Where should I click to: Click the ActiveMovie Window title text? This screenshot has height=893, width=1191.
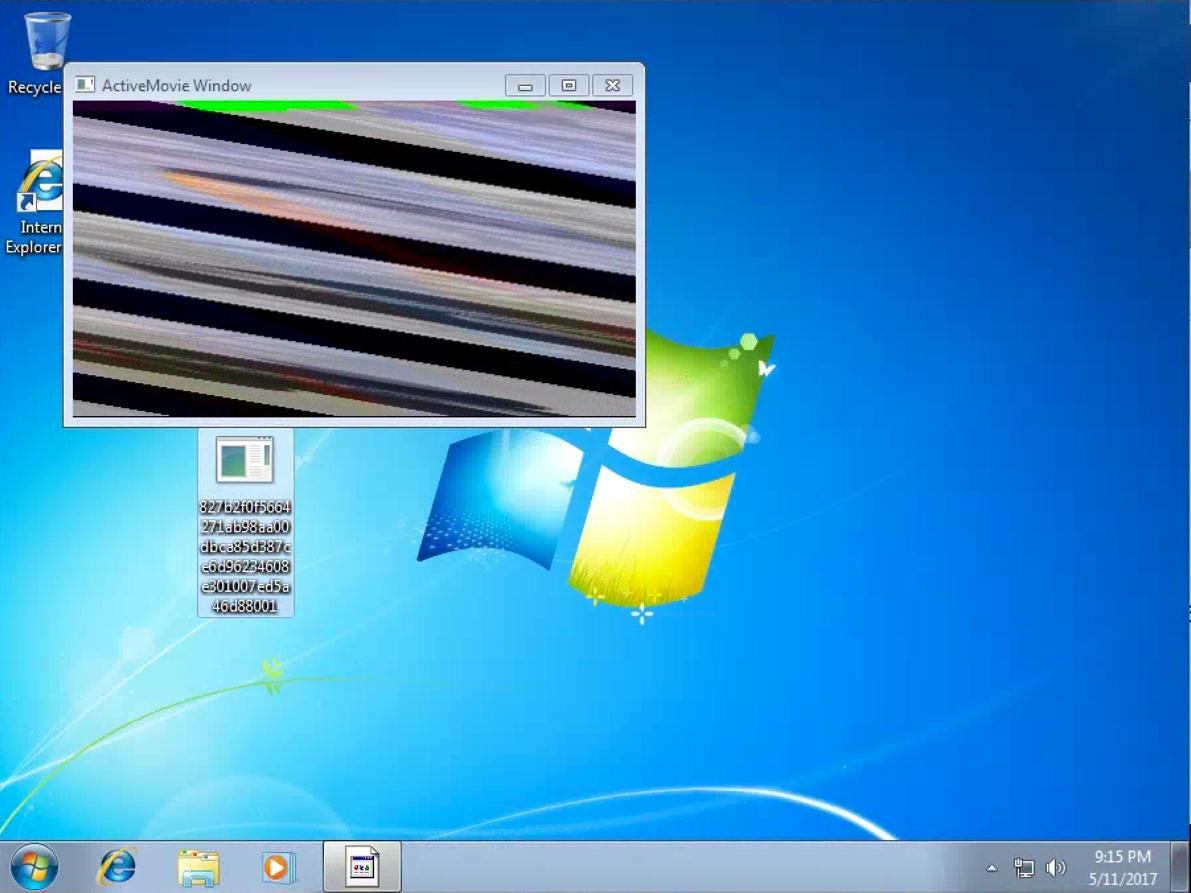(x=176, y=86)
